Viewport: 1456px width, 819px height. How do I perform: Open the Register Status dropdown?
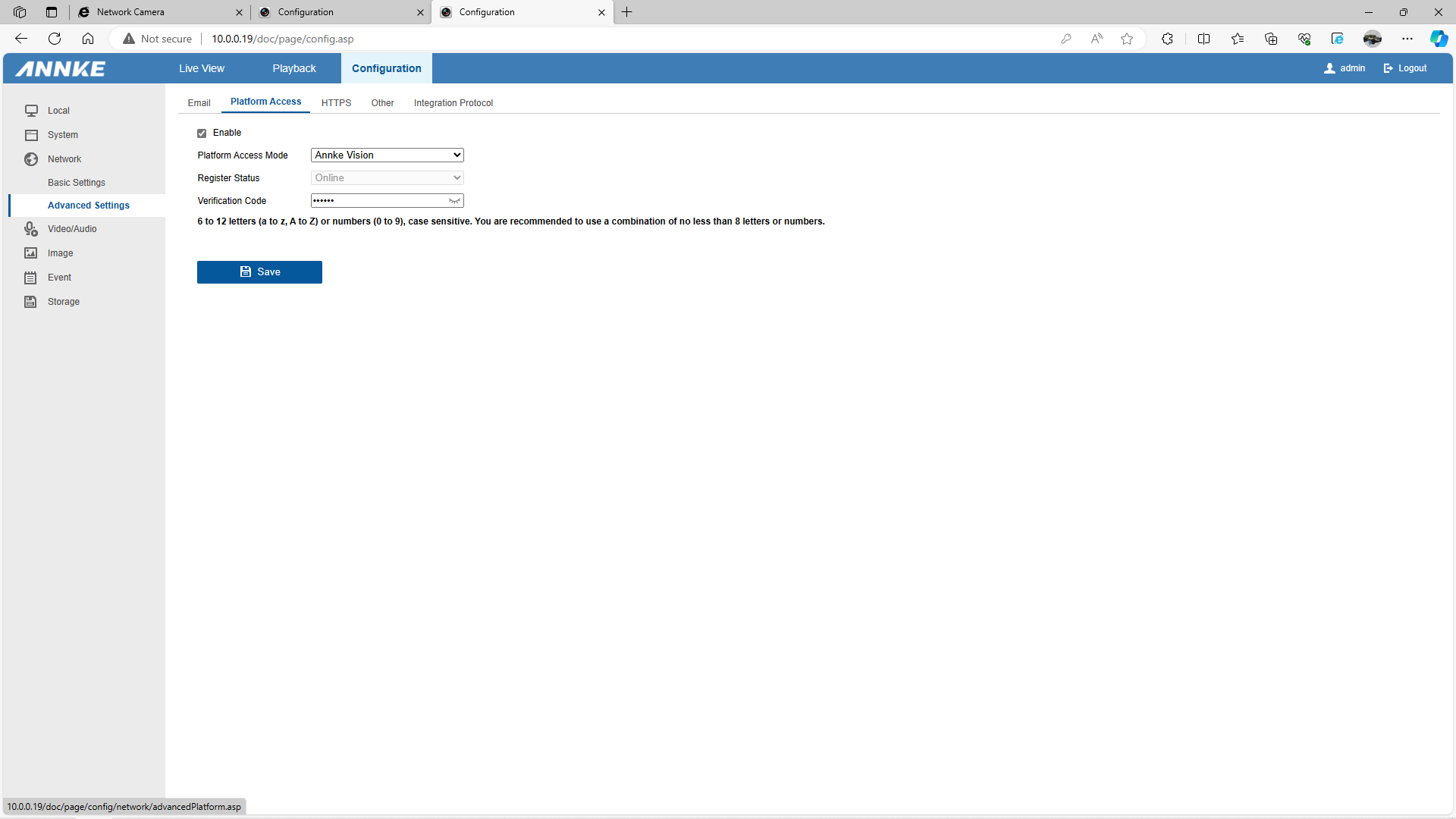(387, 178)
